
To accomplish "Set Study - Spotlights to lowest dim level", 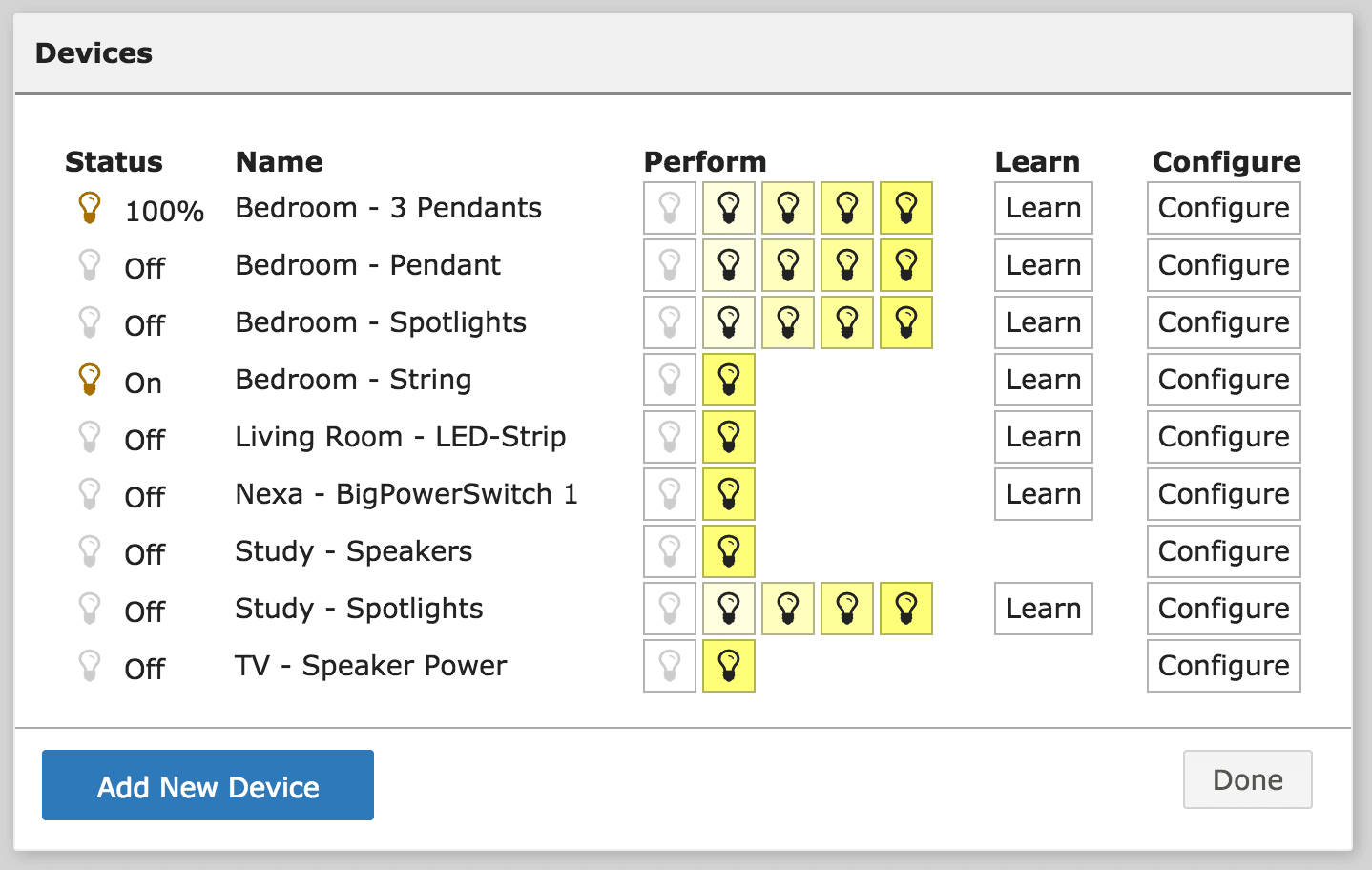I will click(x=728, y=609).
